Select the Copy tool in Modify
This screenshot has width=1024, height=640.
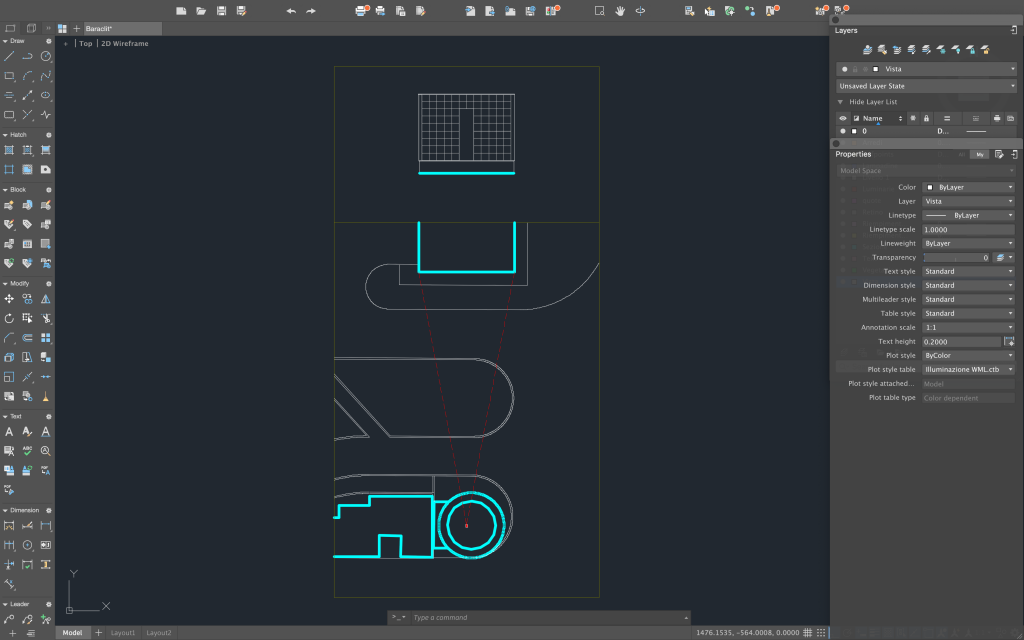click(27, 299)
